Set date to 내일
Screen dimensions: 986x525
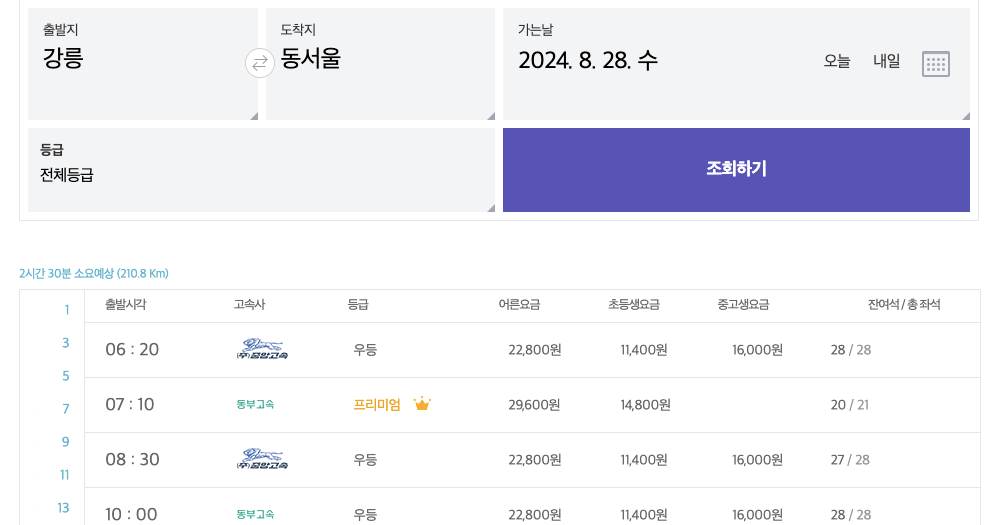[887, 62]
